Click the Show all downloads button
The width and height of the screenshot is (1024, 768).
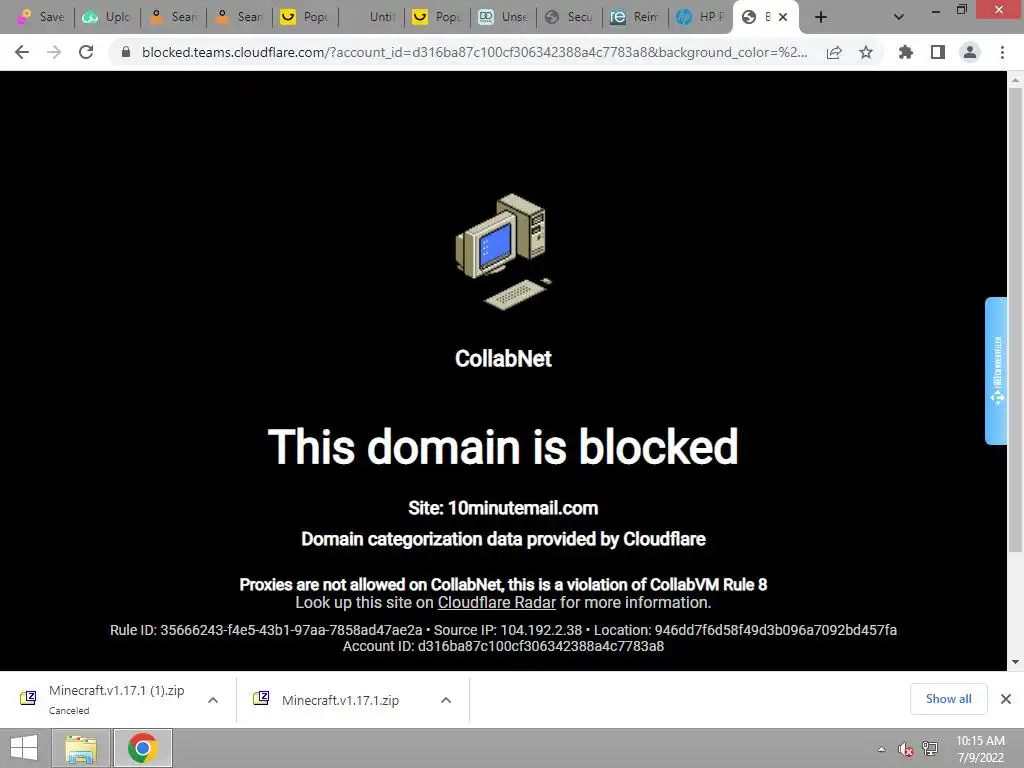tap(948, 699)
